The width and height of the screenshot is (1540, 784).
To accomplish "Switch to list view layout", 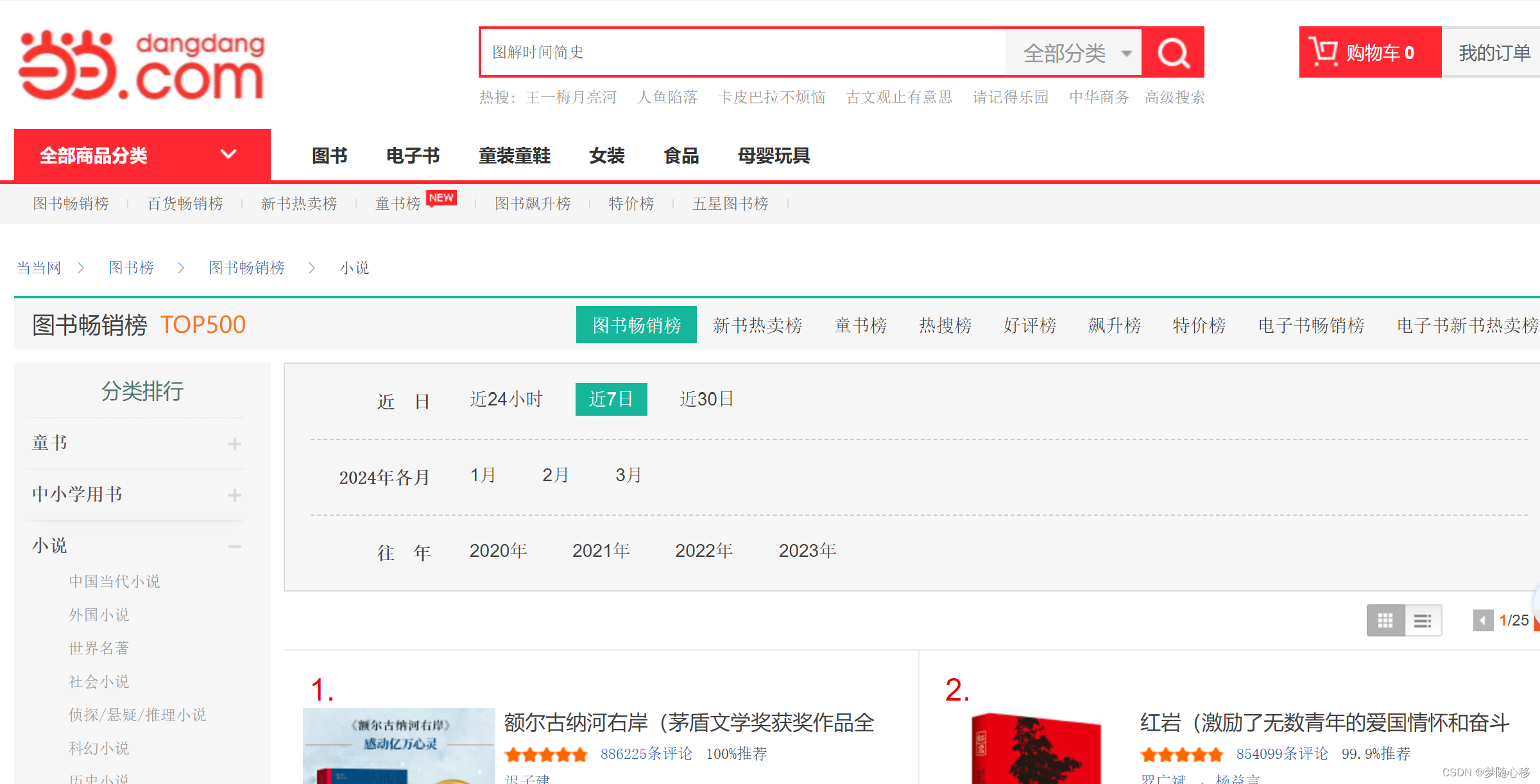I will tap(1423, 620).
